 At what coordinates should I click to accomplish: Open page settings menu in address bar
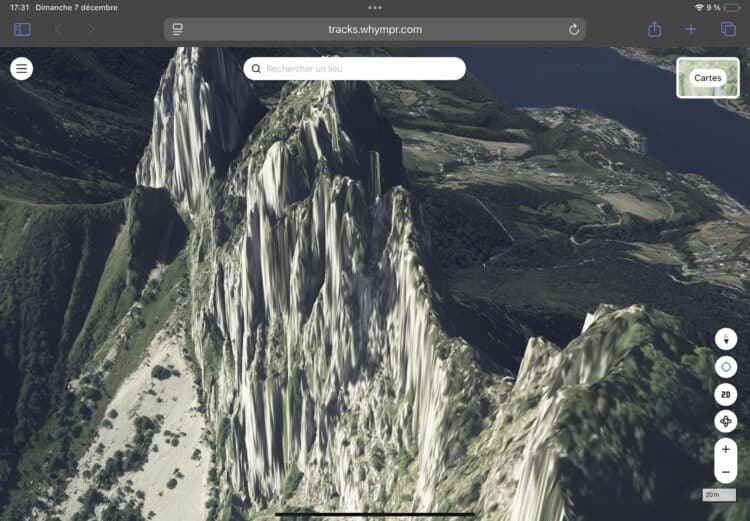pos(178,30)
